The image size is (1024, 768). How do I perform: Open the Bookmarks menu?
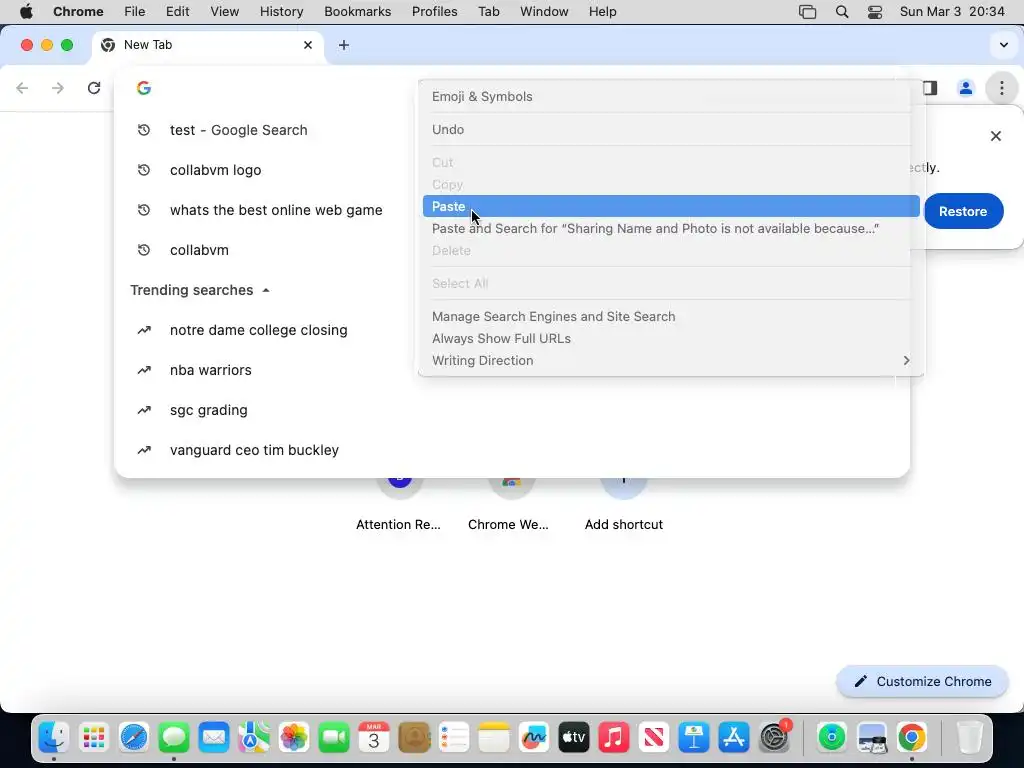(357, 12)
